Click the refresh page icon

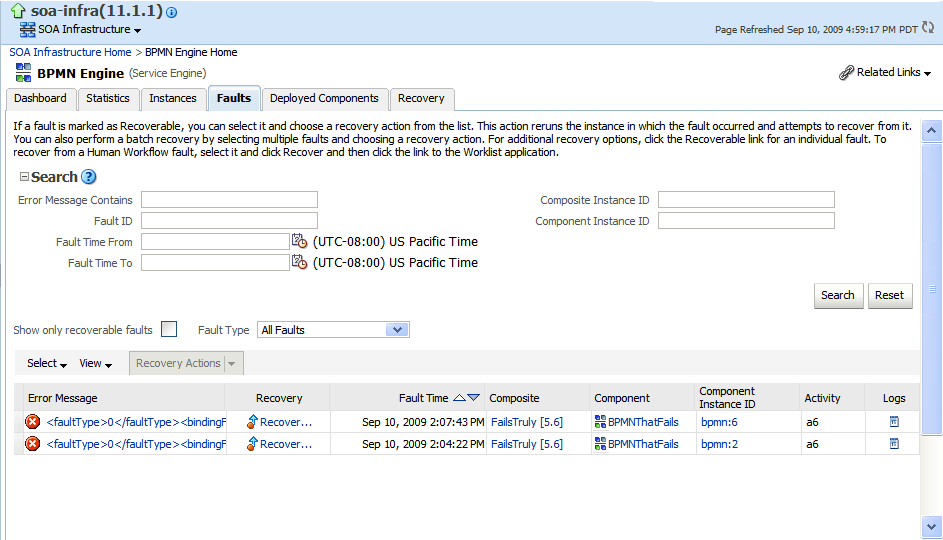pyautogui.click(x=928, y=28)
